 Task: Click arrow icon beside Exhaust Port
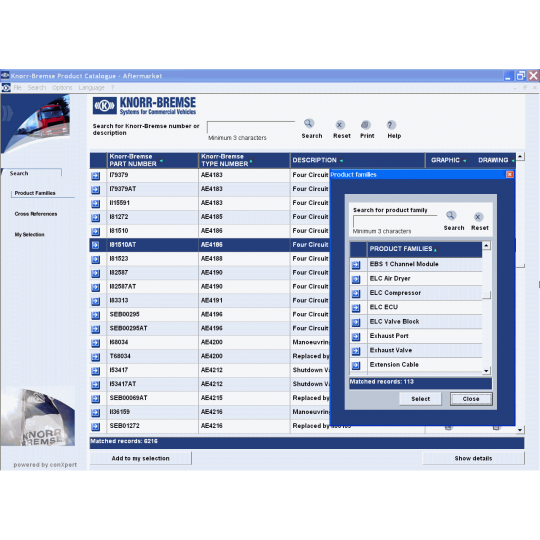click(x=356, y=337)
